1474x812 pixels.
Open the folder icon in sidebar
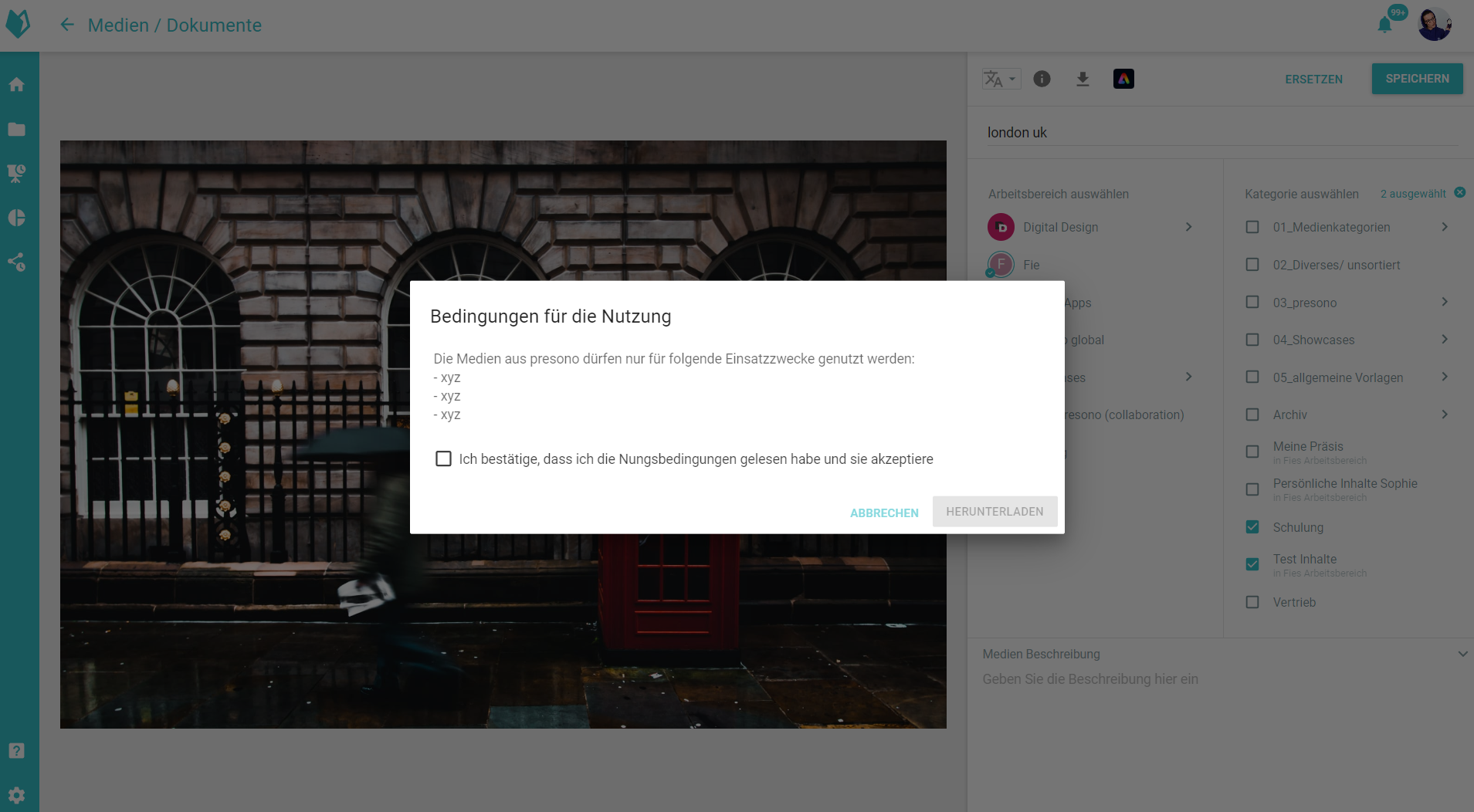click(x=17, y=129)
